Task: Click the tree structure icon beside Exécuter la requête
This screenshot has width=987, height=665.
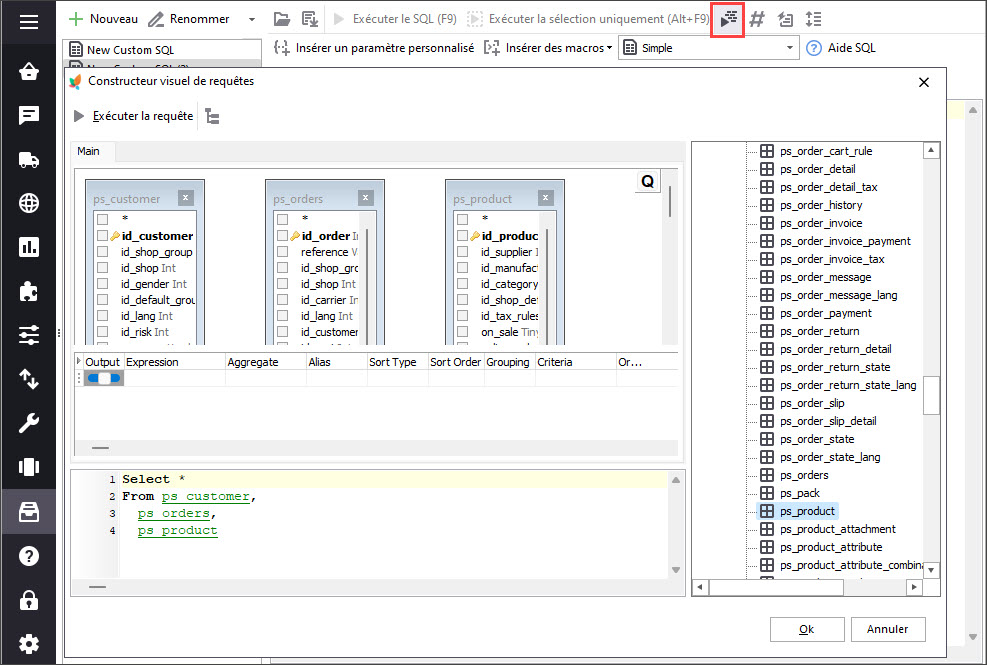Action: [212, 117]
